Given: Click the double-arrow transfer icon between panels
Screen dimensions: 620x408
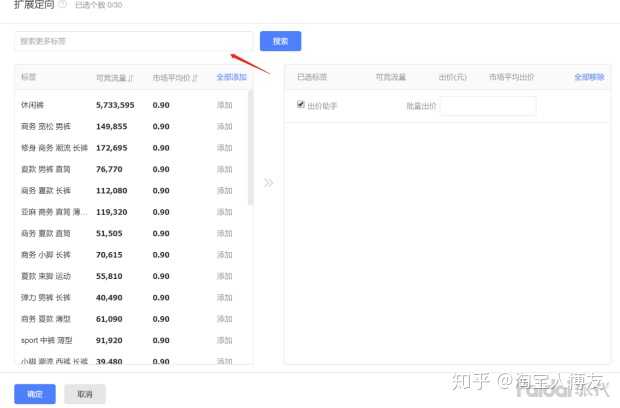Looking at the screenshot, I should pyautogui.click(x=268, y=183).
